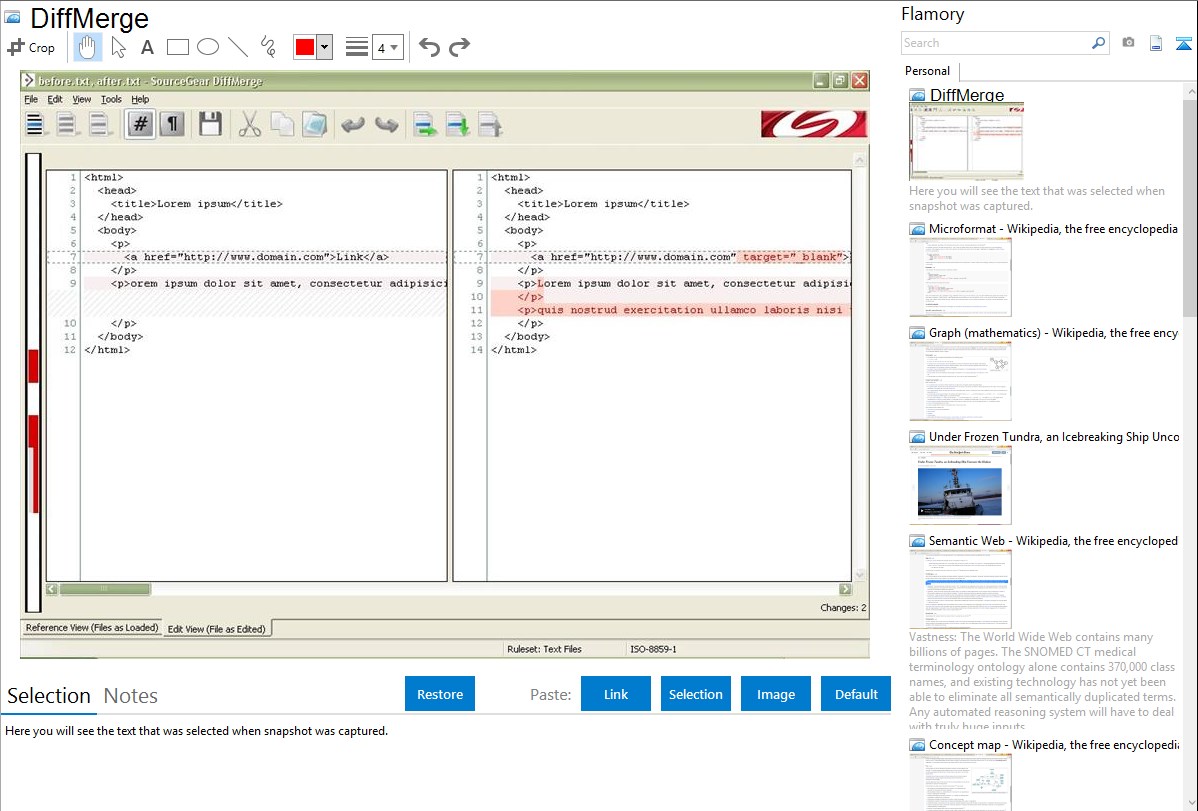Choose the arrow pointer tool
The height and width of the screenshot is (811, 1198).
(118, 47)
